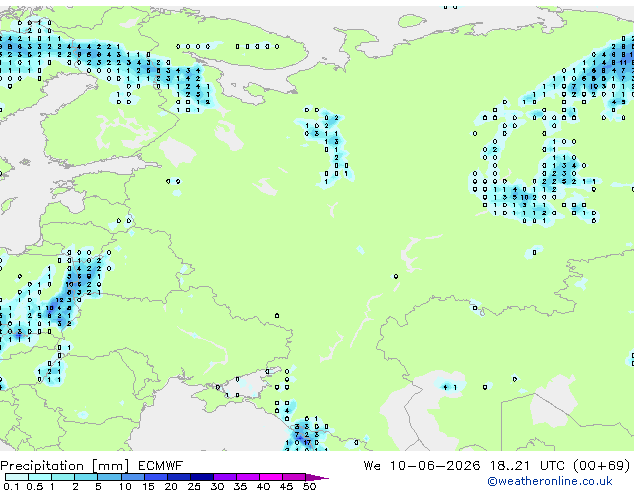This screenshot has width=634, height=490.
Task: Pick the 15–20 mm blue legend swatch
Action: [x=155, y=477]
